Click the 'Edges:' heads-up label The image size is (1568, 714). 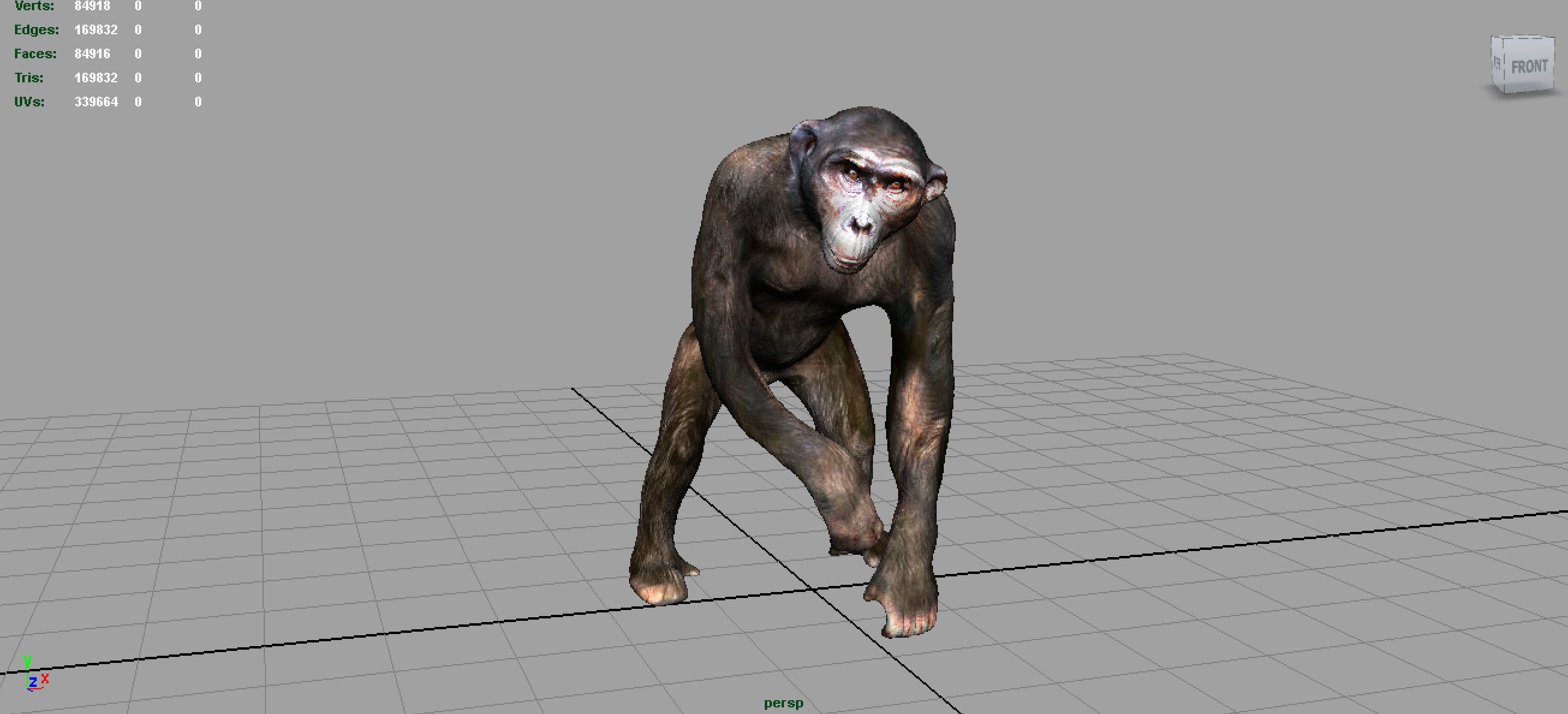click(37, 30)
